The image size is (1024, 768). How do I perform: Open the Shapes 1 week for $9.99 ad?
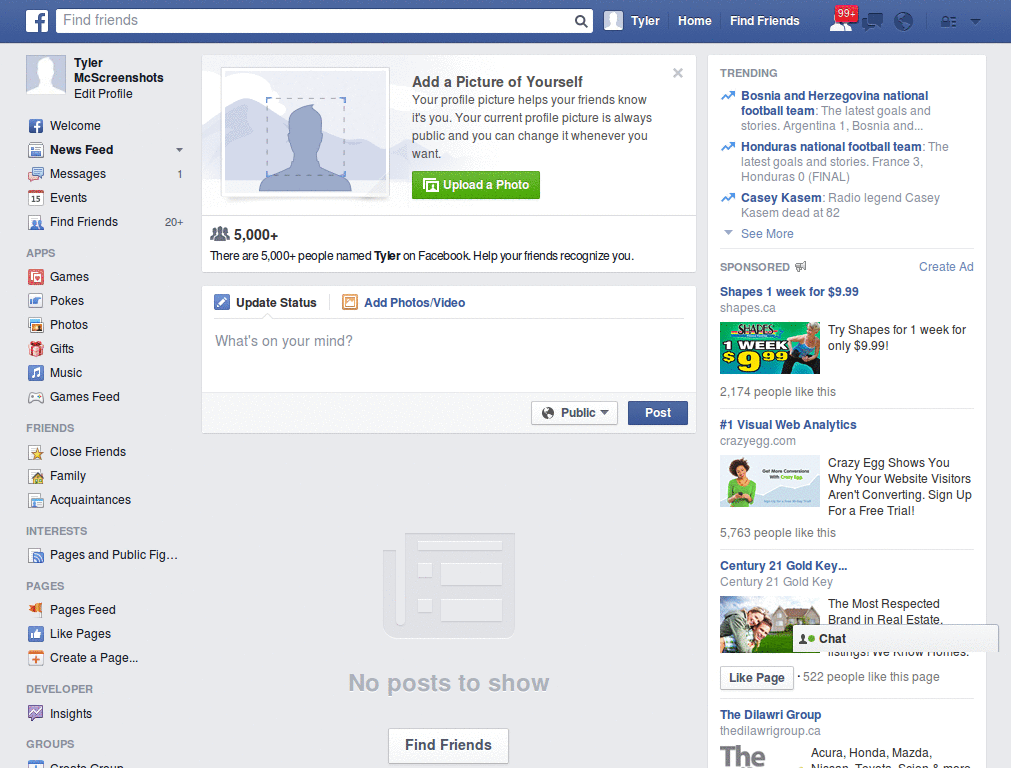coord(789,292)
